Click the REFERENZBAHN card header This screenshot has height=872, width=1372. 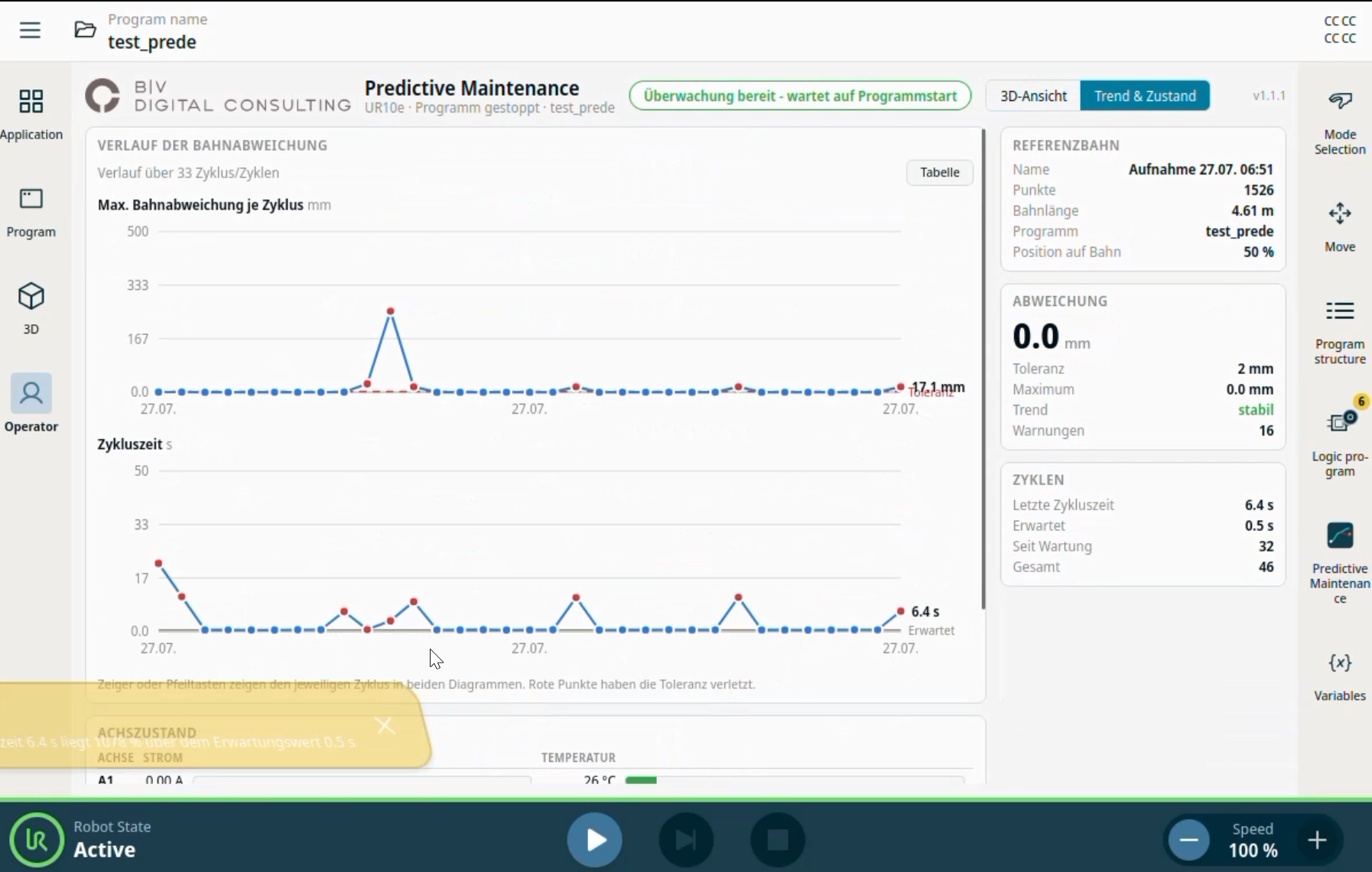pyautogui.click(x=1066, y=145)
